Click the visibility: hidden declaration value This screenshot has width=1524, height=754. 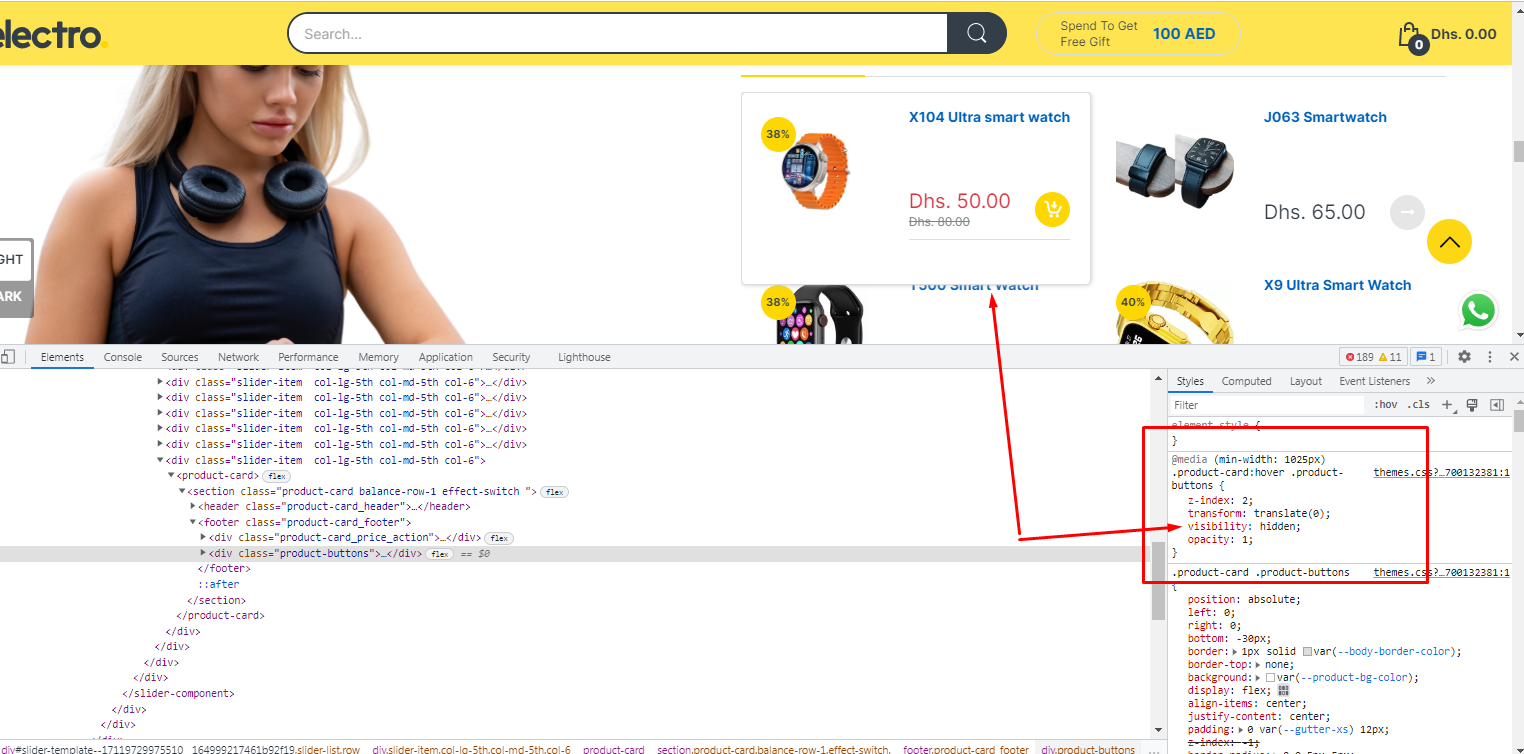(1279, 526)
